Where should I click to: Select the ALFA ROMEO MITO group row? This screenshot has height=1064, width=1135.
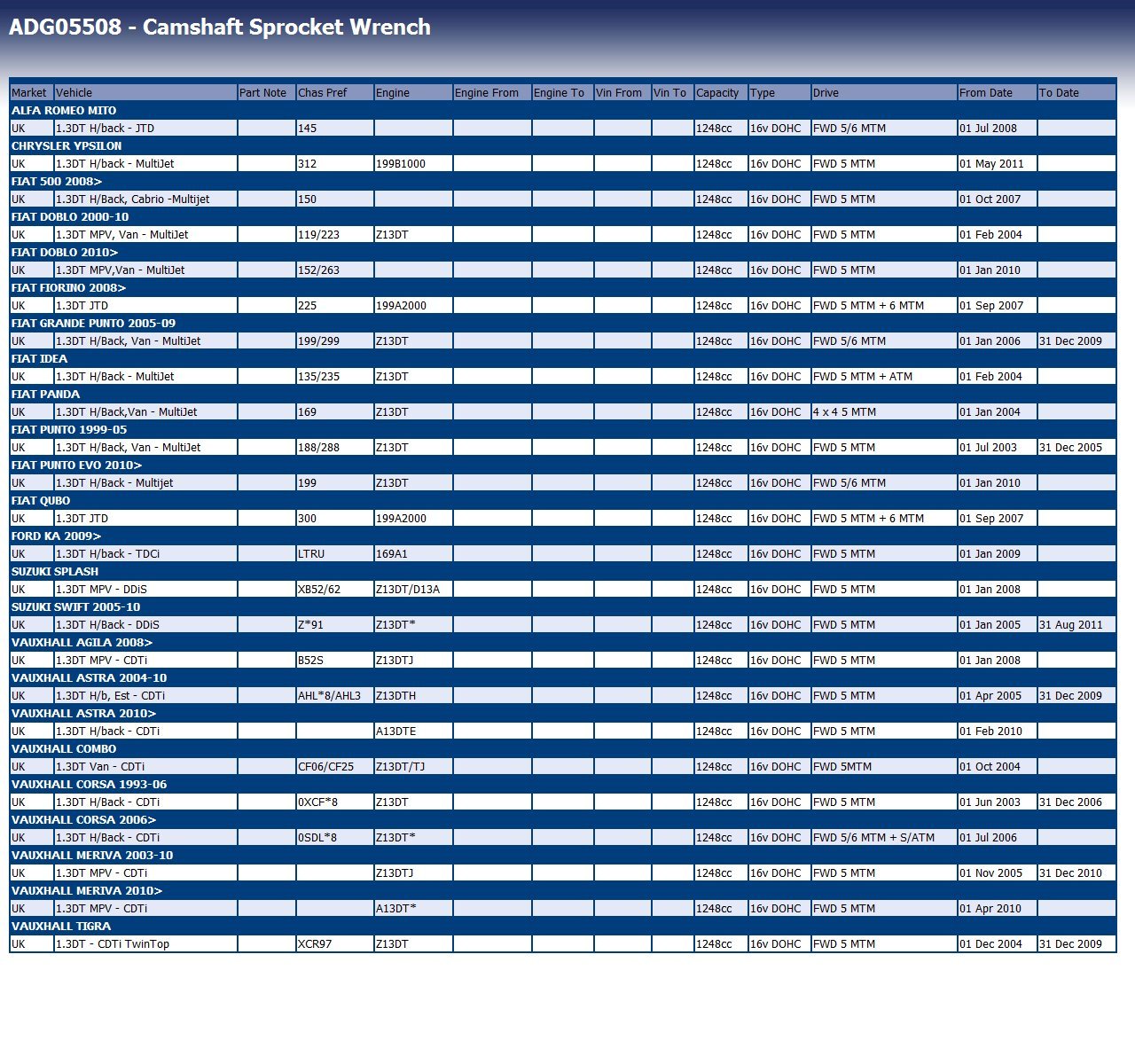563,110
